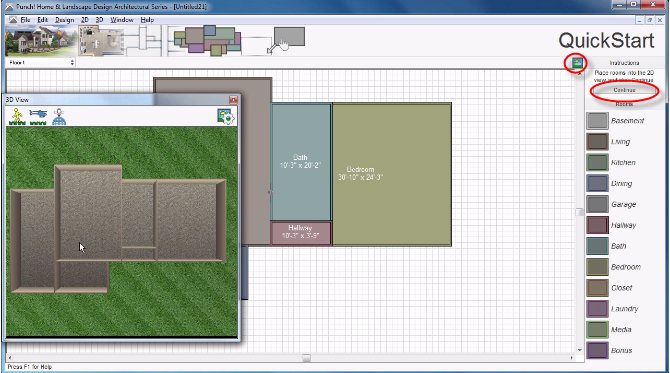Click the horizontal scrollbar thumb
Screen dimensions: 670x373
click(306, 358)
